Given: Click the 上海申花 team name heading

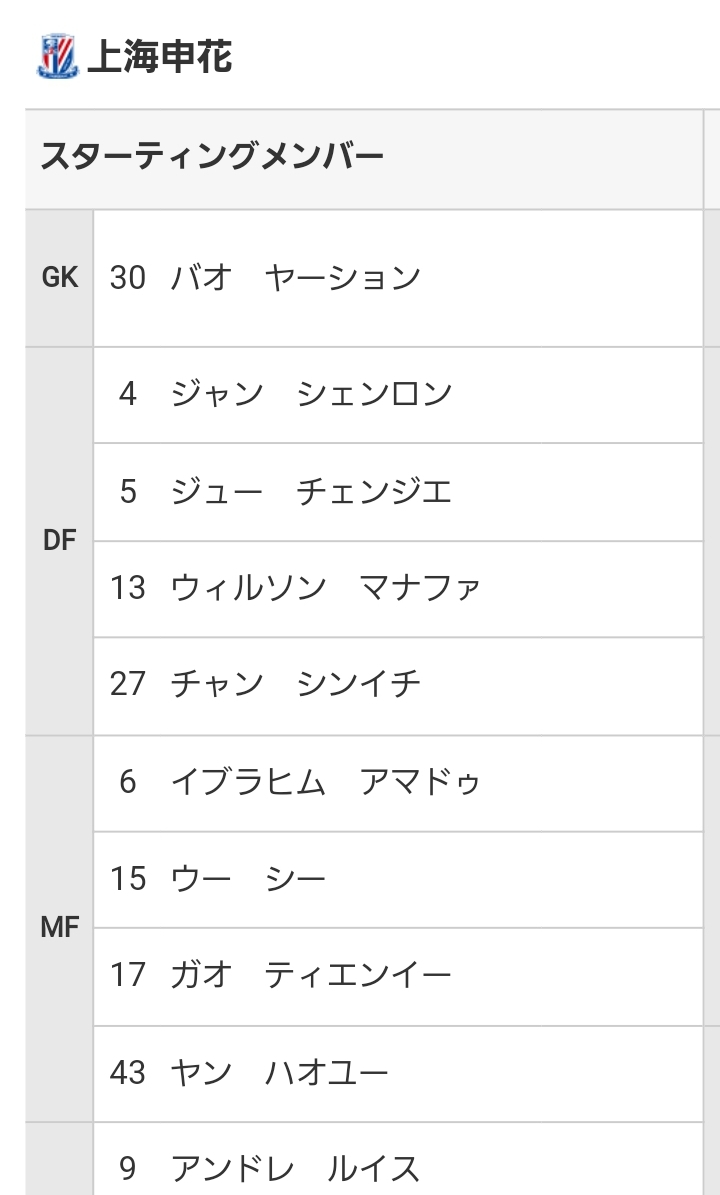Looking at the screenshot, I should [160, 57].
